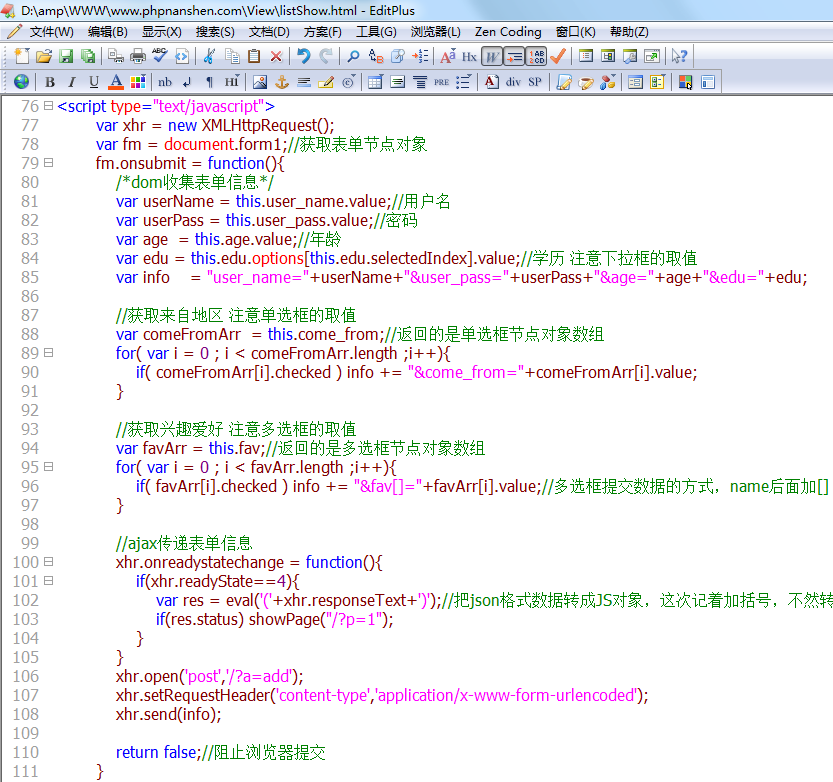
Task: Insert paragraph tag with pilcrow icon
Action: pos(209,82)
